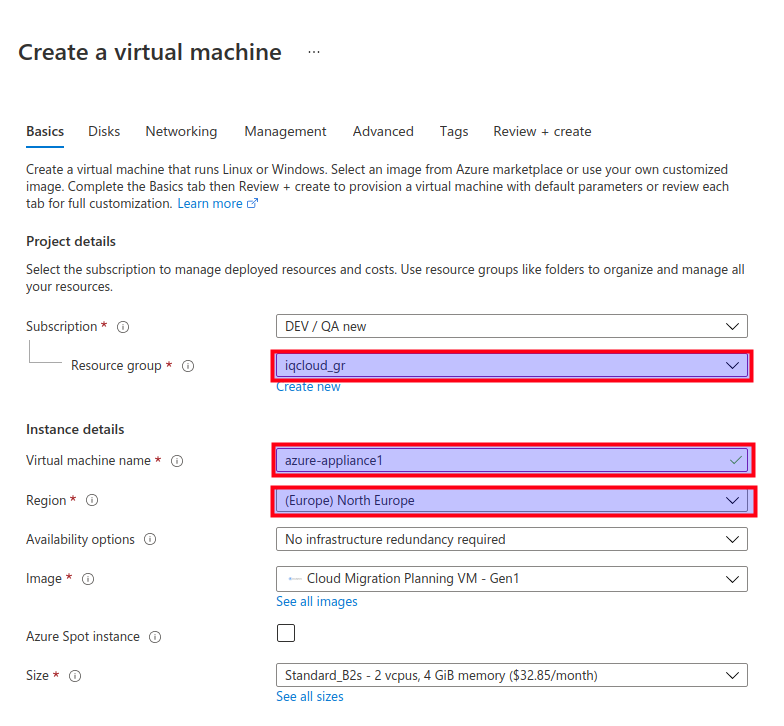The width and height of the screenshot is (784, 726).
Task: Open the Image dropdown
Action: pyautogui.click(x=512, y=579)
